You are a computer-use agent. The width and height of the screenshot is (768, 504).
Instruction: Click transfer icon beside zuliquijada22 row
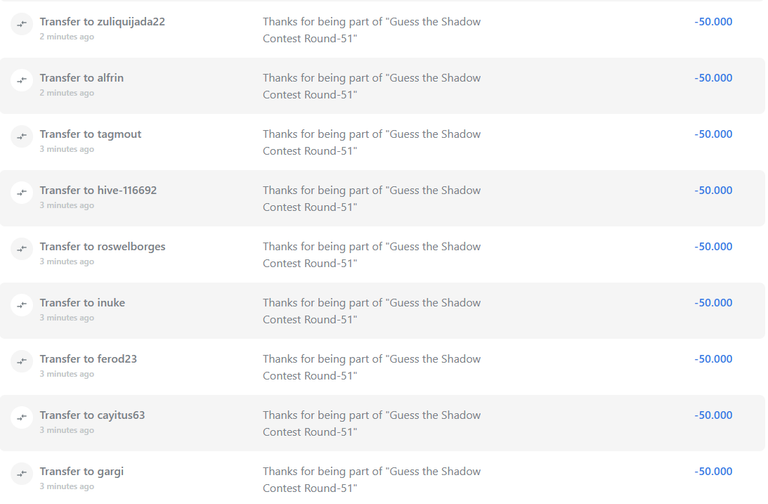[x=22, y=24]
